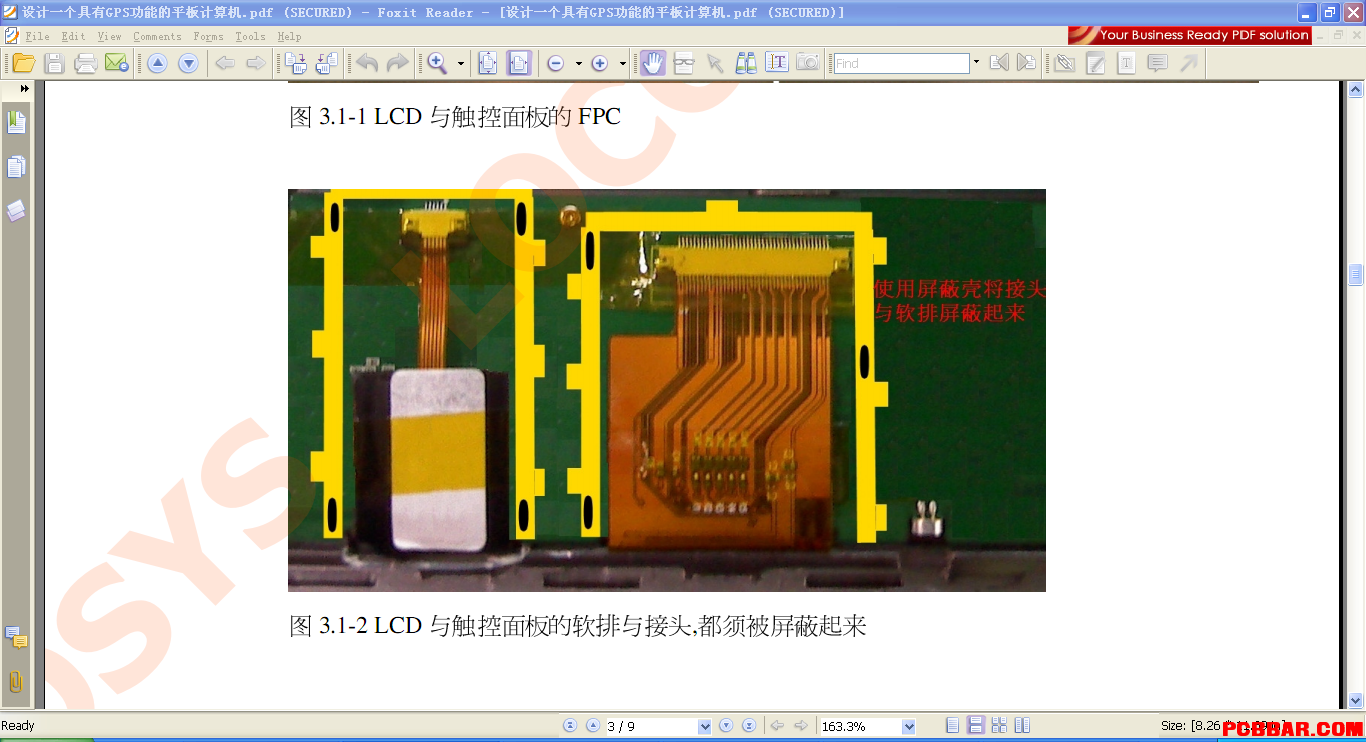
Task: Switch to Continuous Facing layout
Action: pyautogui.click(x=1022, y=726)
